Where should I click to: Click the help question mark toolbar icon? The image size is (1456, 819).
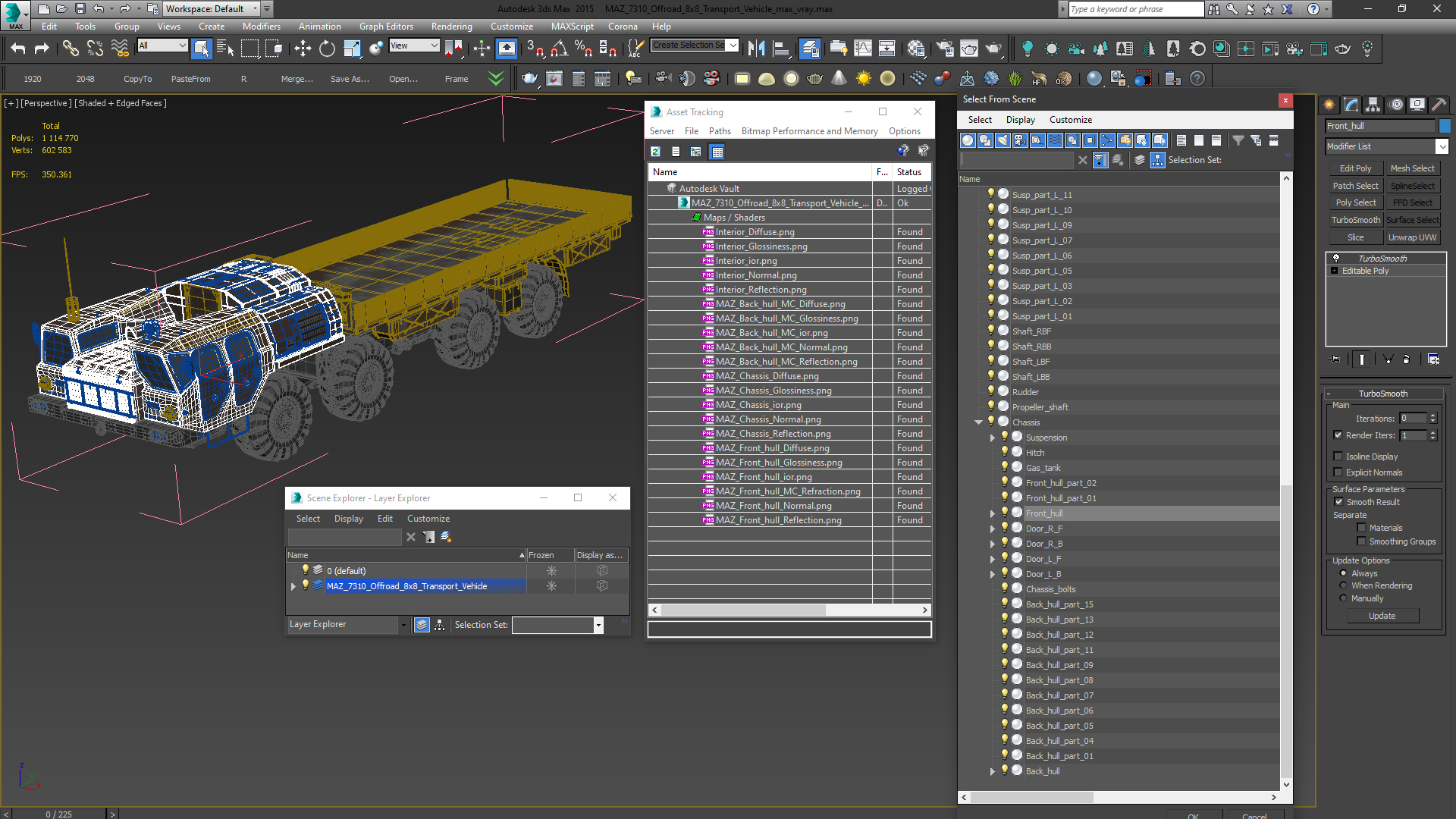[x=1197, y=78]
